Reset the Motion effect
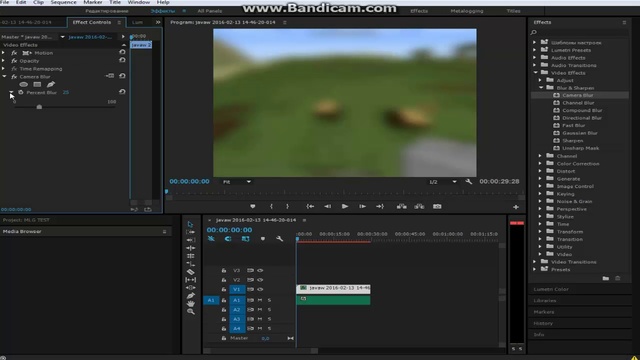Viewport: 640px width, 360px height. pyautogui.click(x=122, y=52)
